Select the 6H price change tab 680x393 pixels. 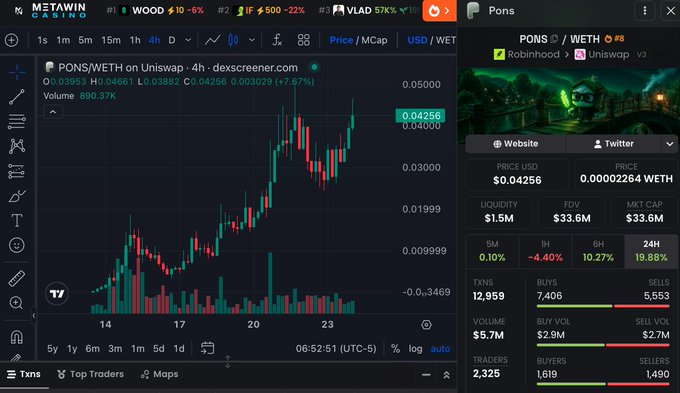click(x=598, y=251)
